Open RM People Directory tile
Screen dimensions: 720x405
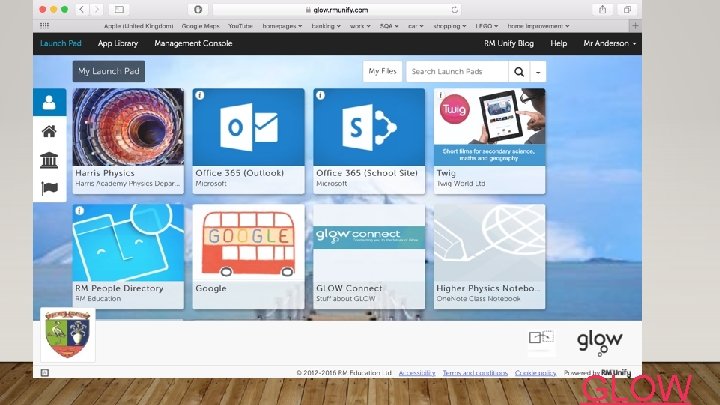coord(128,256)
